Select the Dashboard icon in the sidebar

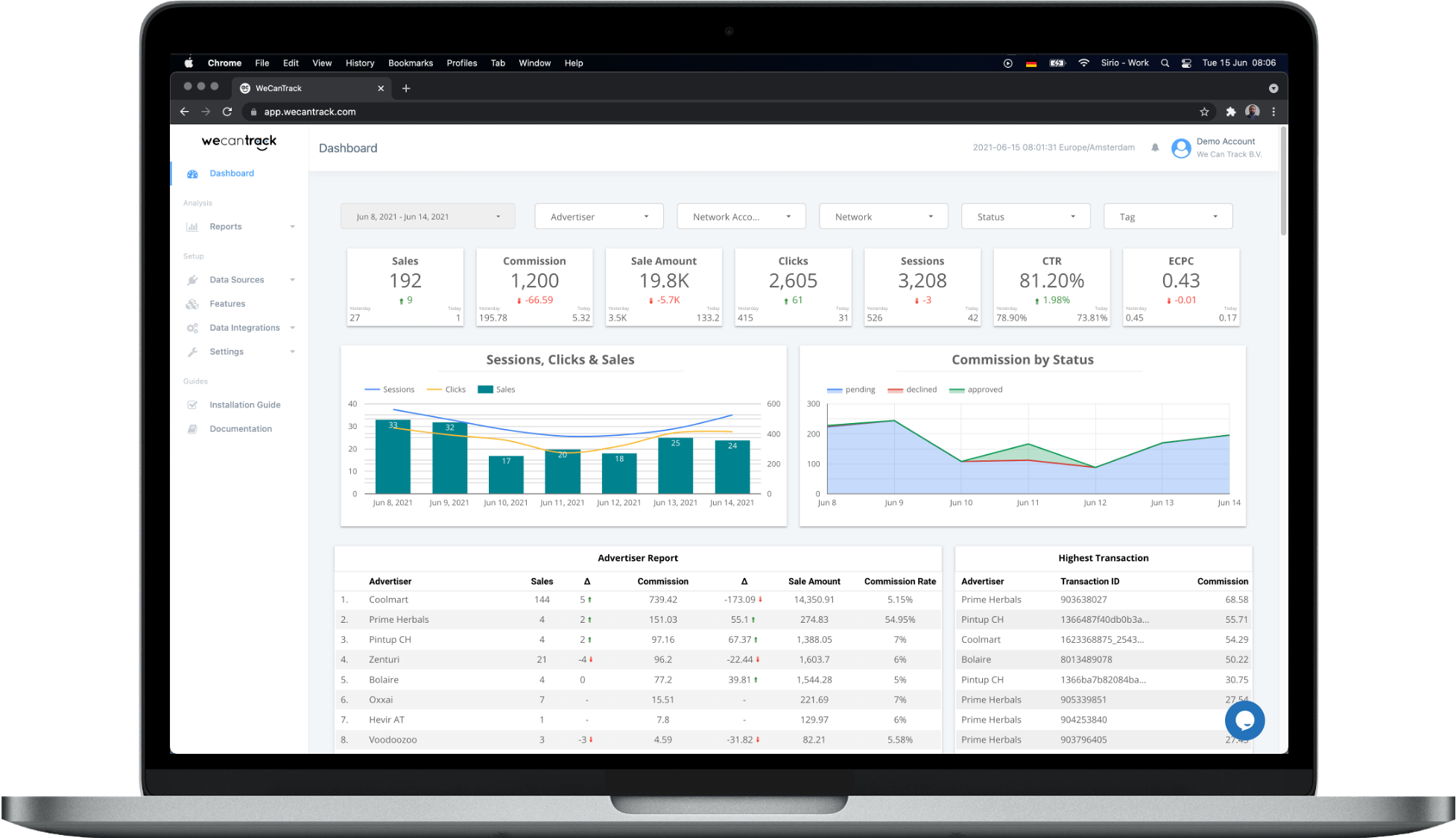click(194, 173)
